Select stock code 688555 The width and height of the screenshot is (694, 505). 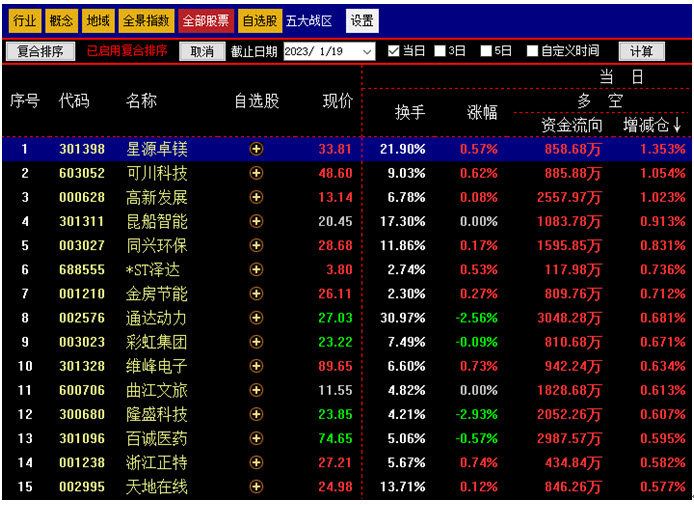pyautogui.click(x=82, y=270)
